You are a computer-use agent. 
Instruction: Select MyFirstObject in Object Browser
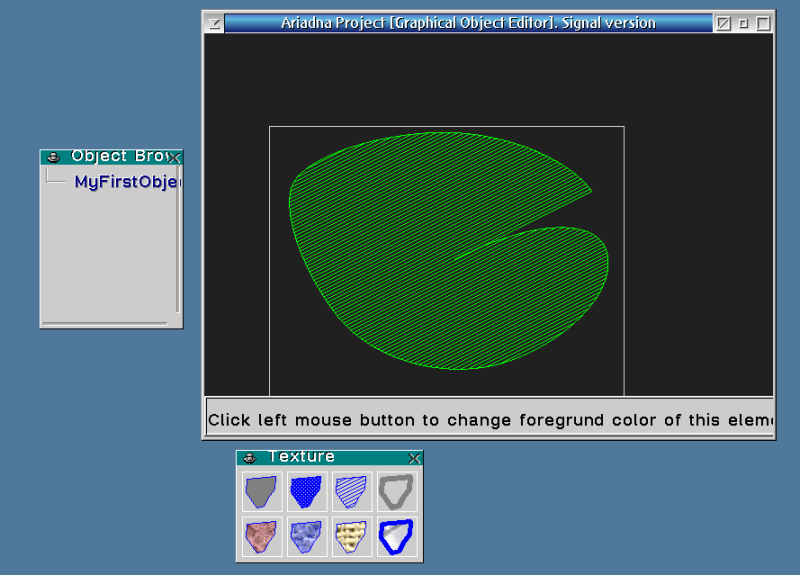coord(127,182)
